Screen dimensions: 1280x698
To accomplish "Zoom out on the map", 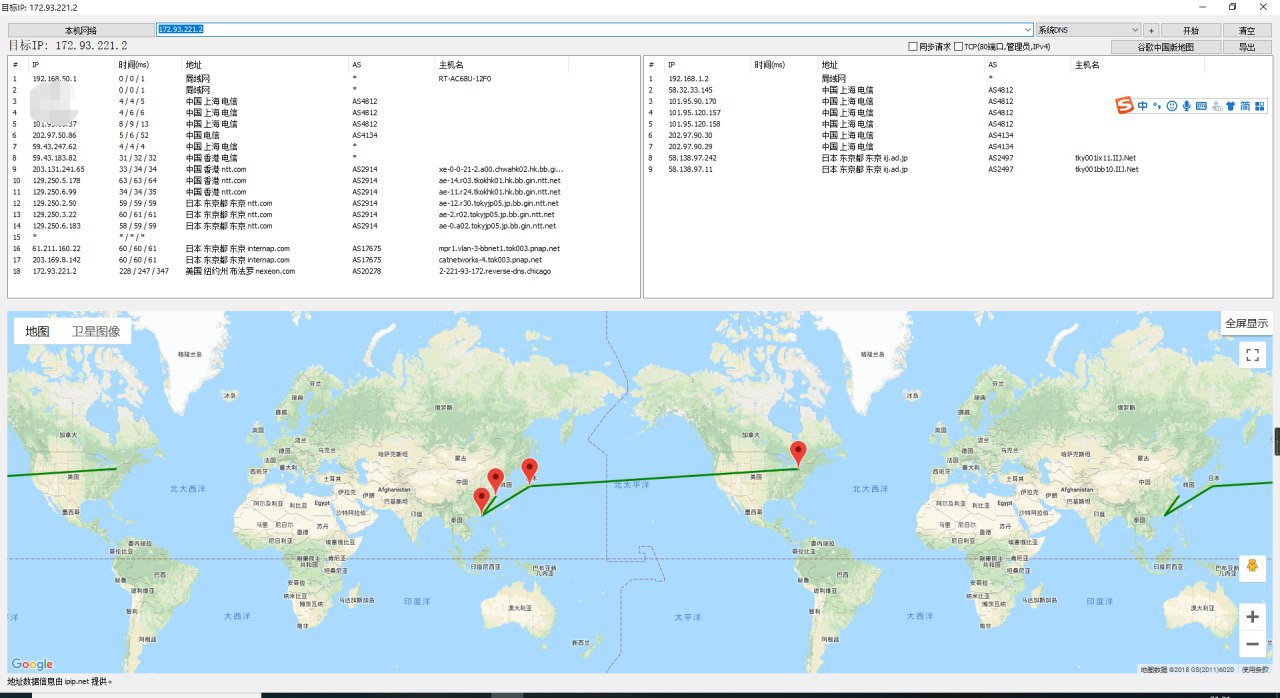I will [x=1252, y=644].
